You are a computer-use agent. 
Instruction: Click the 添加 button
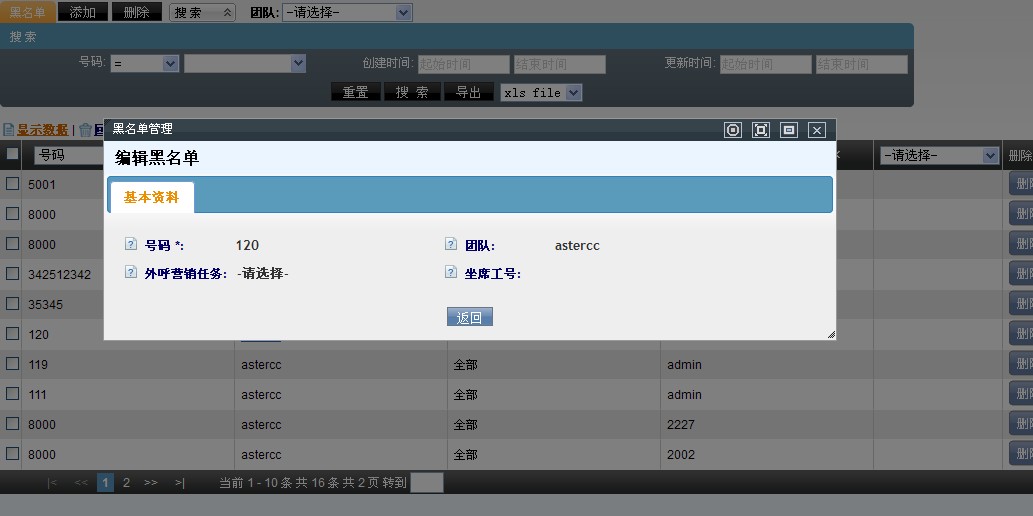coord(83,13)
